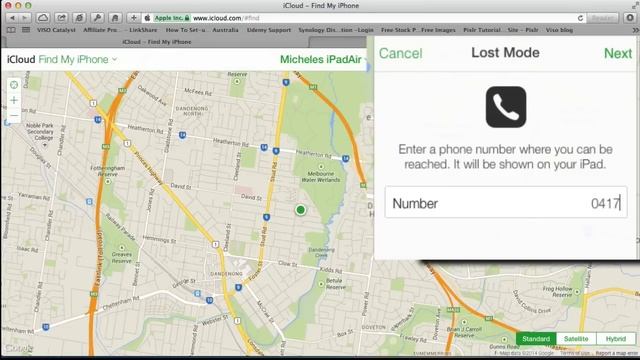Click the toolbar icon left of the key icon
This screenshot has height=360, width=640.
tap(79, 18)
